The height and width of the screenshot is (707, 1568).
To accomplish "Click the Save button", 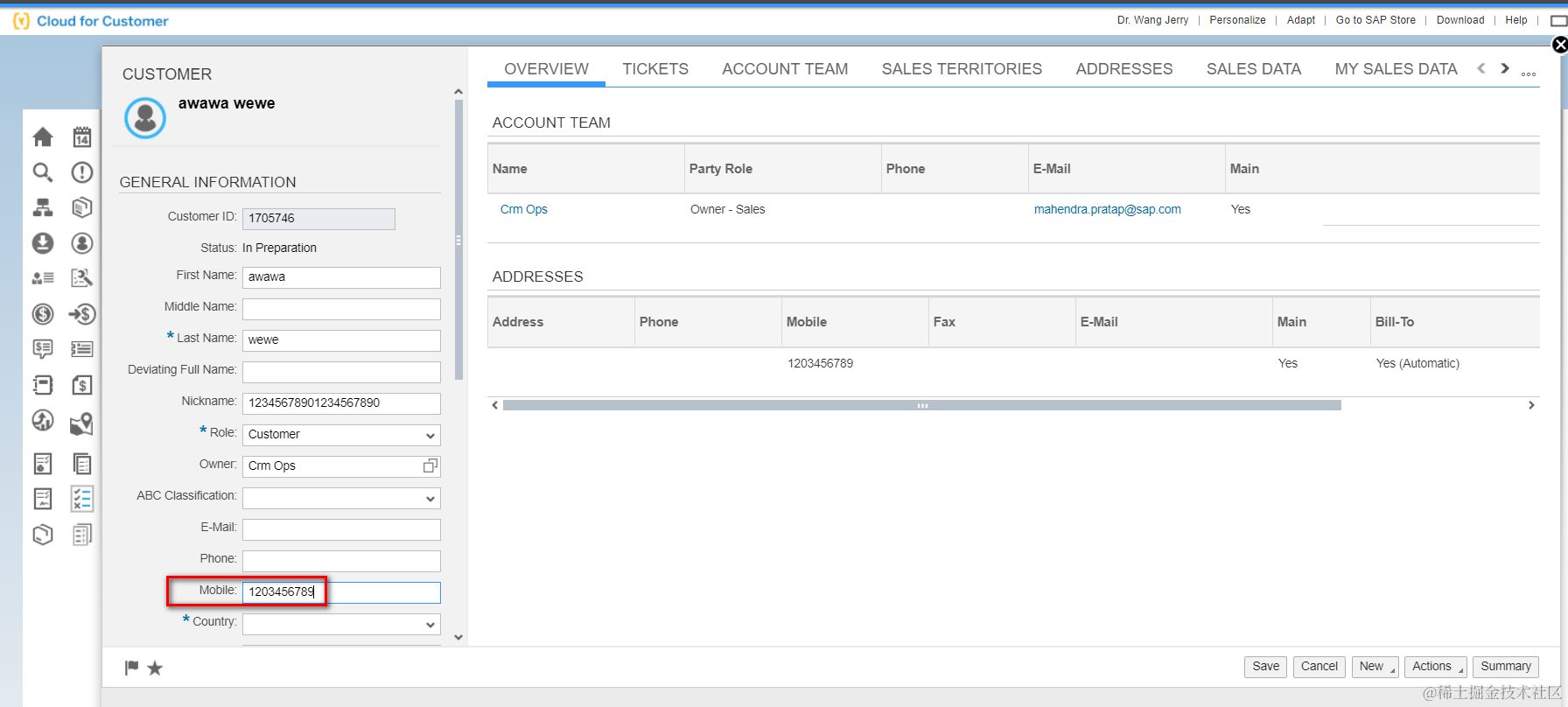I will pyautogui.click(x=1265, y=667).
